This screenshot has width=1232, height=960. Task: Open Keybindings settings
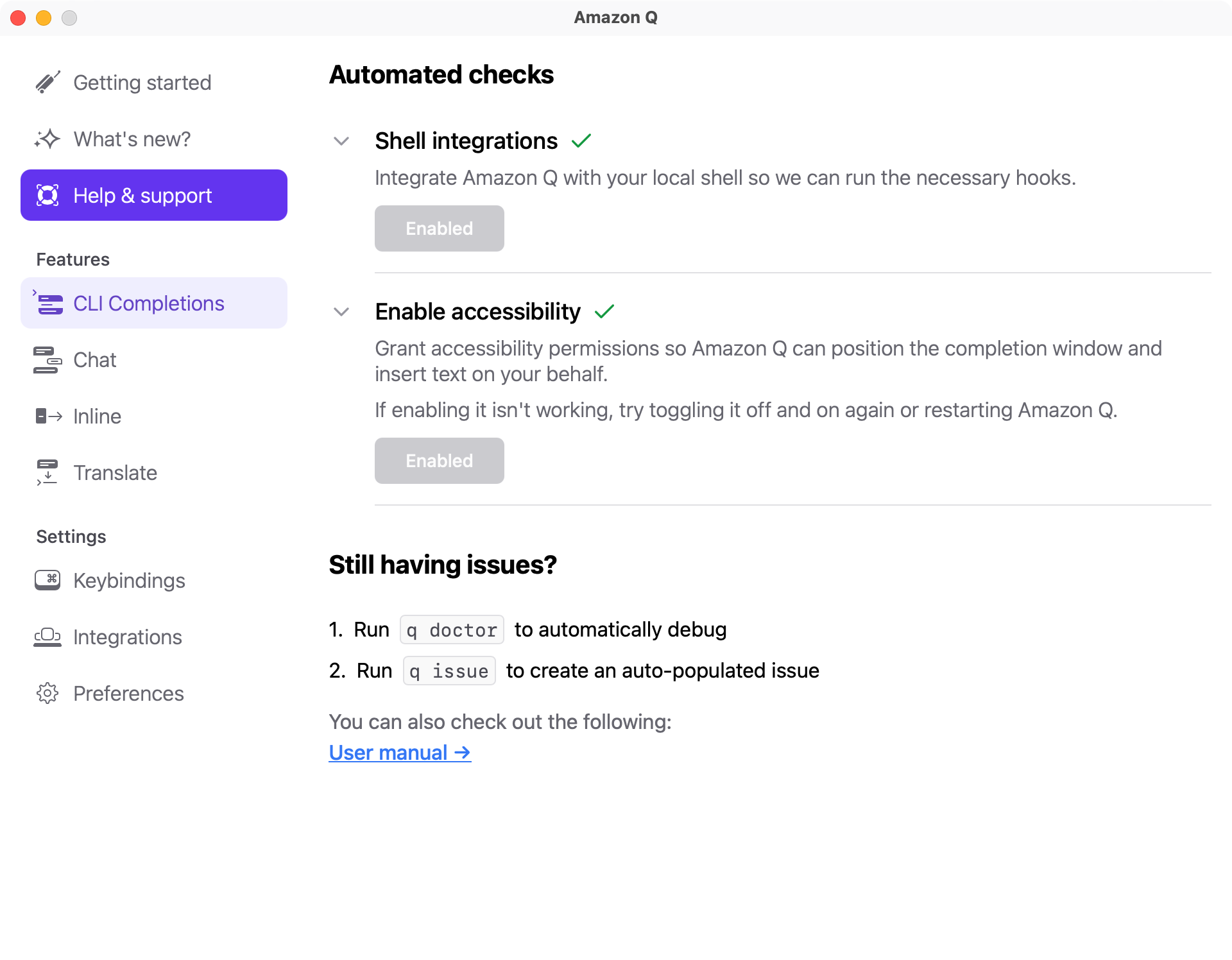[x=154, y=580]
